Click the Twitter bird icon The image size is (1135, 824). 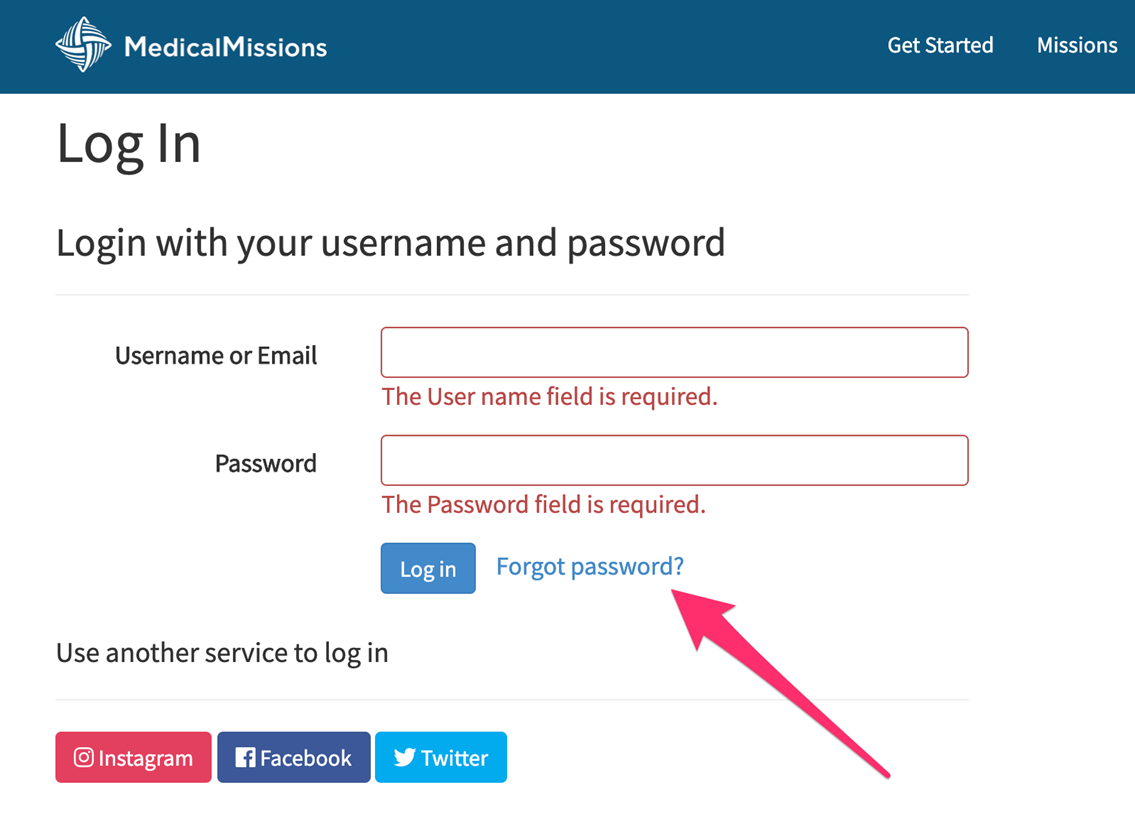(404, 758)
